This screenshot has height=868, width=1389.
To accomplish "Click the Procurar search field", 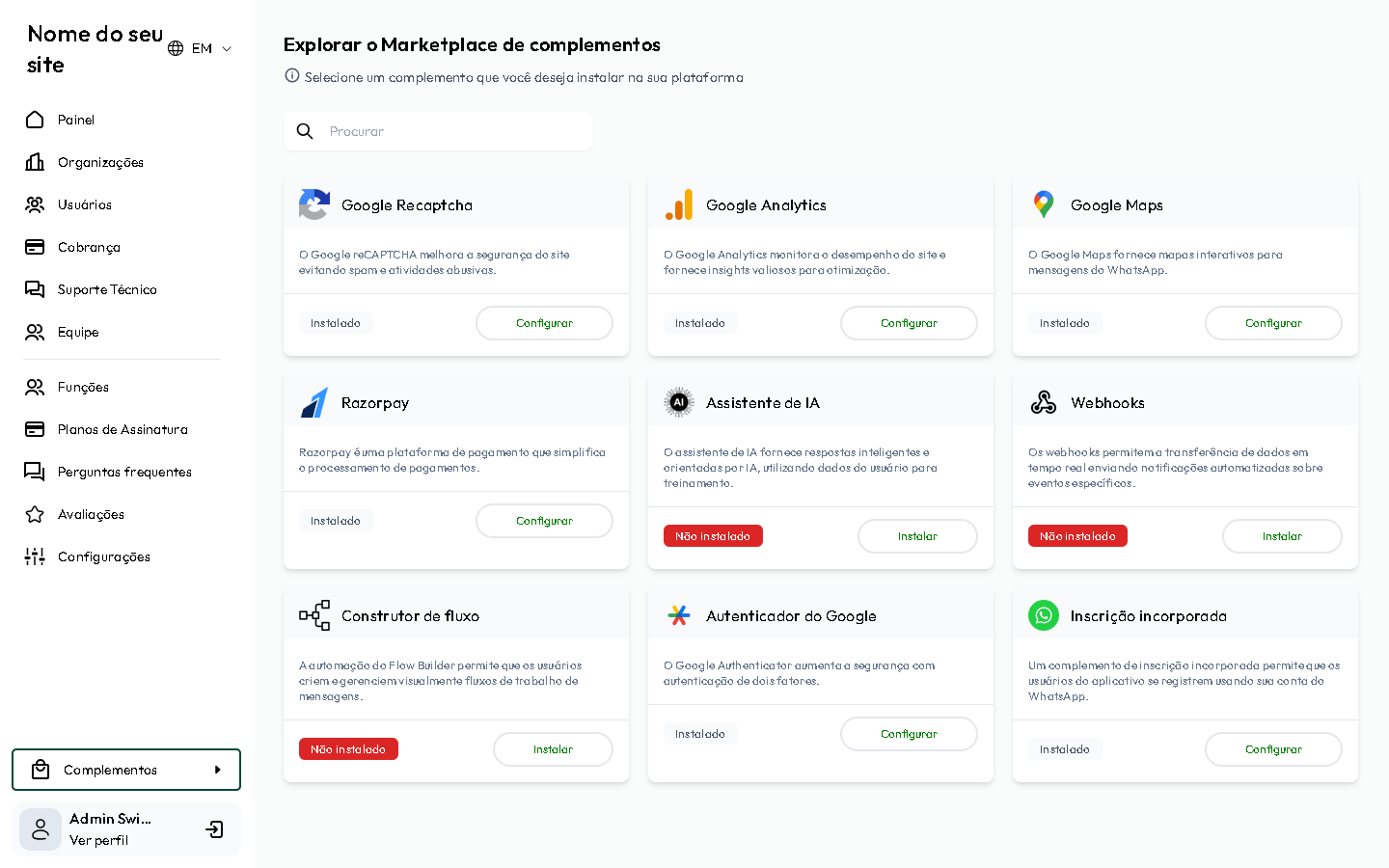I will [453, 131].
